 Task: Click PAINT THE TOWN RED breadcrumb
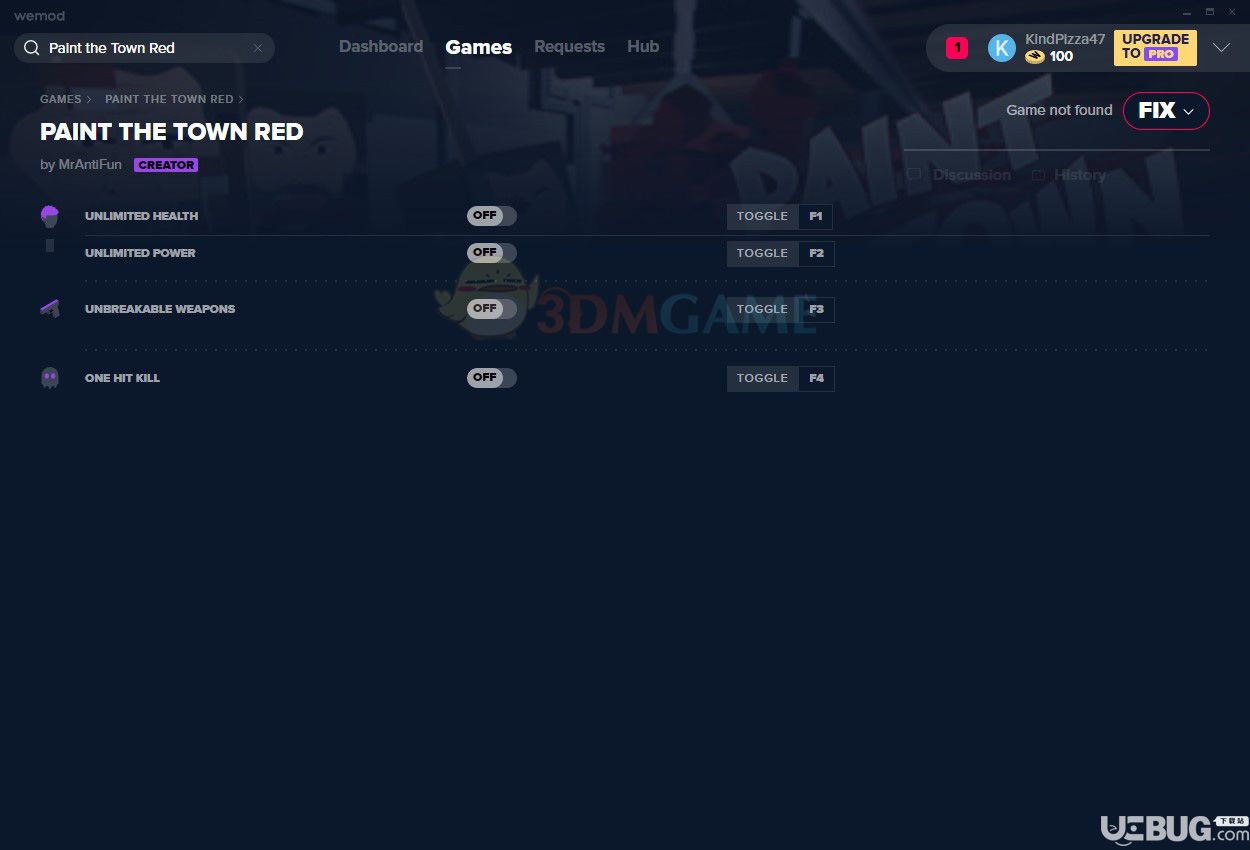pos(169,99)
